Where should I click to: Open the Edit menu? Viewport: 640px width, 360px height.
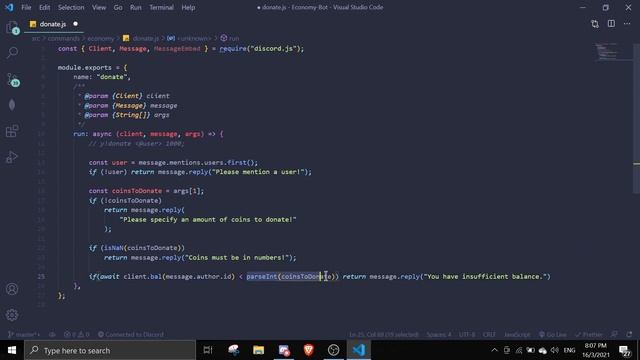[x=44, y=7]
